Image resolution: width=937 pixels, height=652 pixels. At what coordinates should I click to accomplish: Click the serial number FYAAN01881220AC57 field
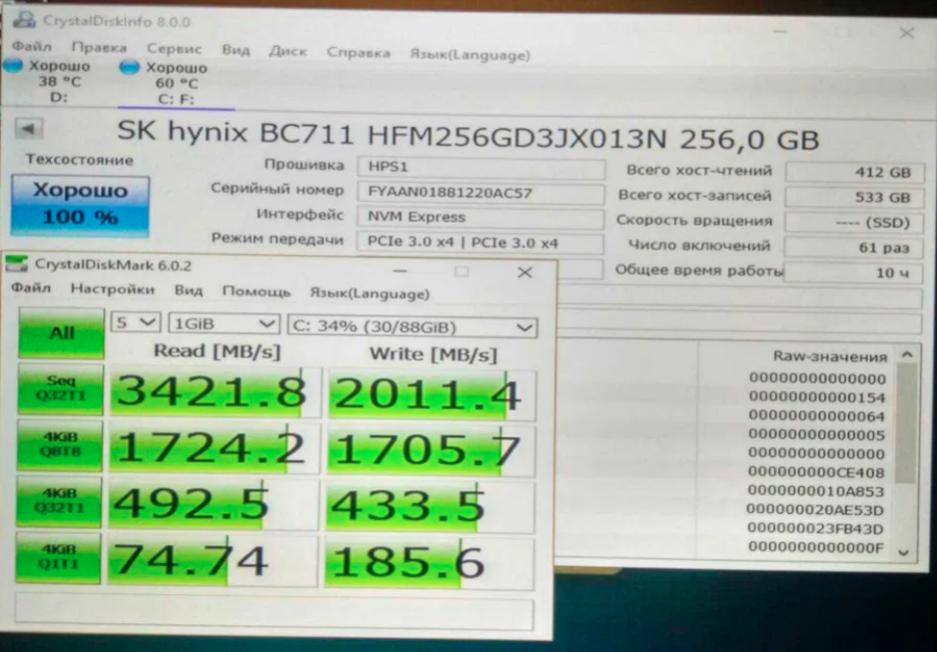click(x=480, y=192)
